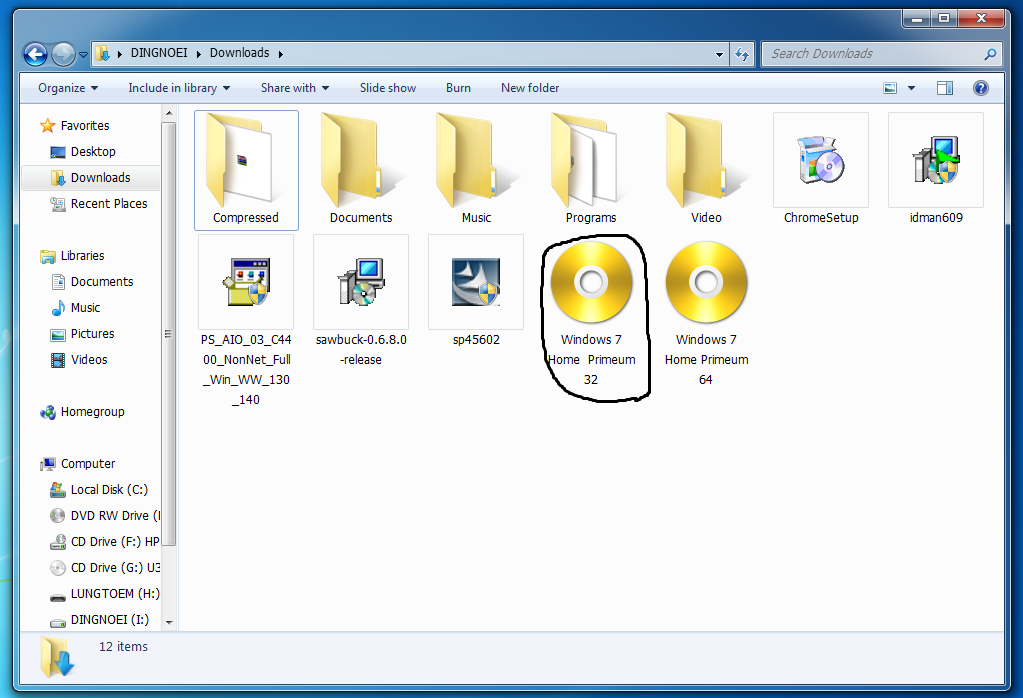Screen dimensions: 1023x698
Task: Expand arrow between DINGNOEI and Downloads
Action: [198, 54]
